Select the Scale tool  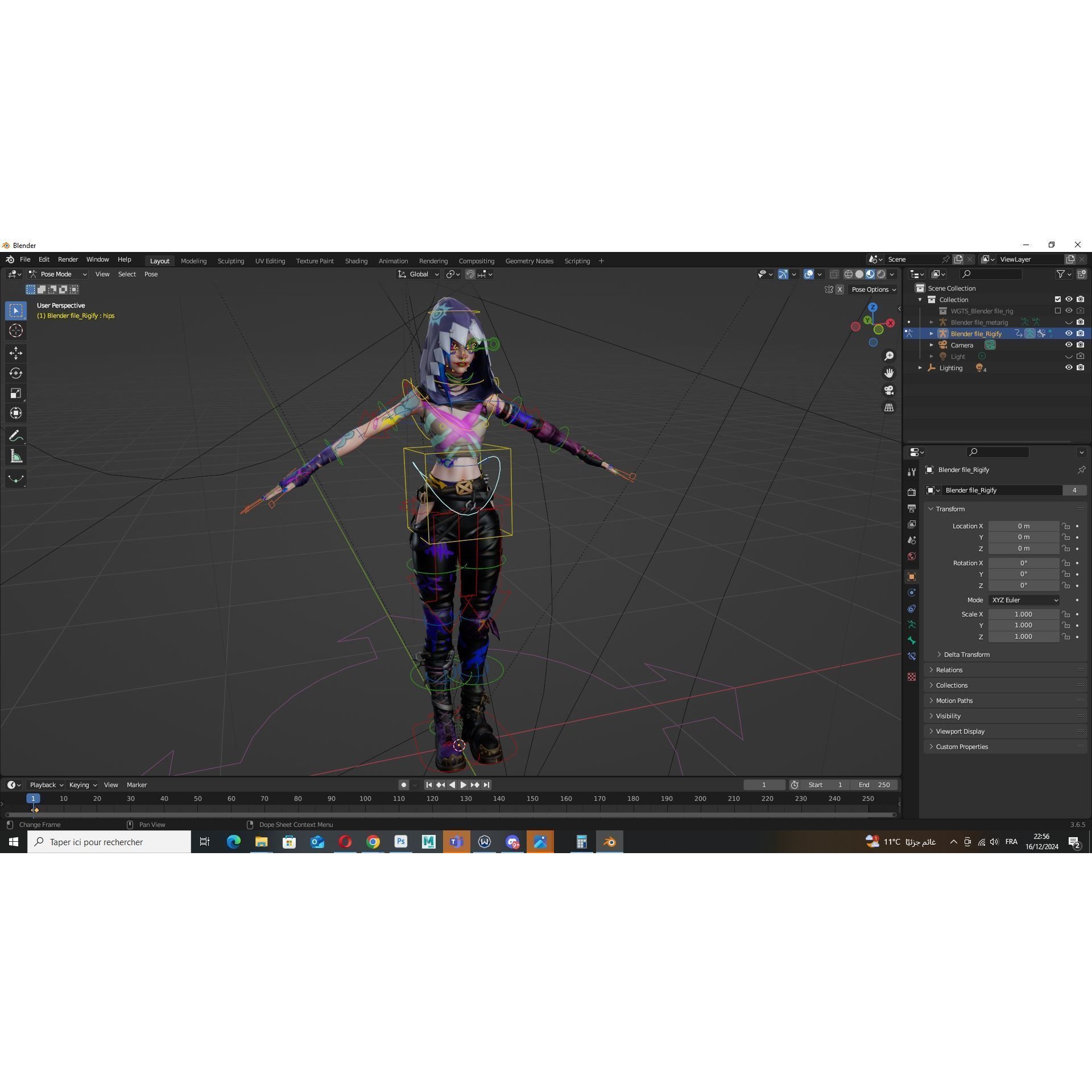click(x=16, y=393)
